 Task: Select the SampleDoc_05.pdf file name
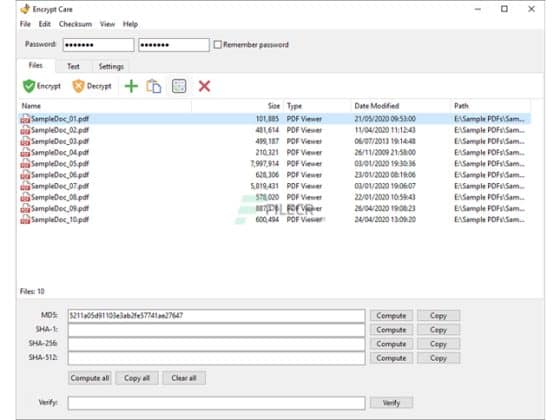[60, 164]
